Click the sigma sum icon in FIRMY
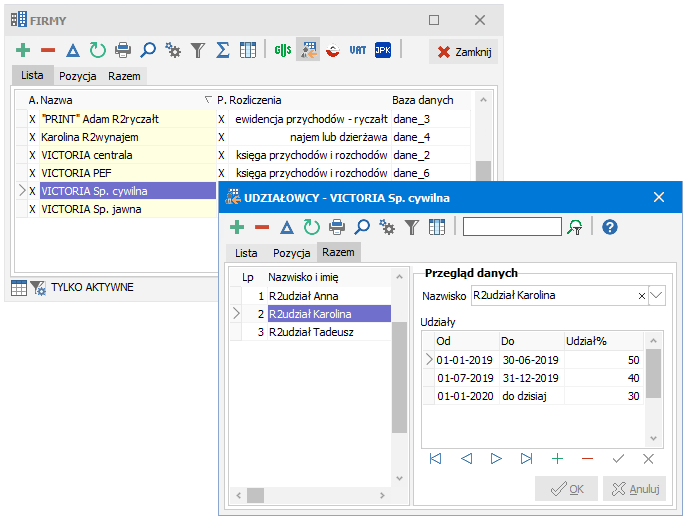This screenshot has width=686, height=521. click(x=223, y=50)
